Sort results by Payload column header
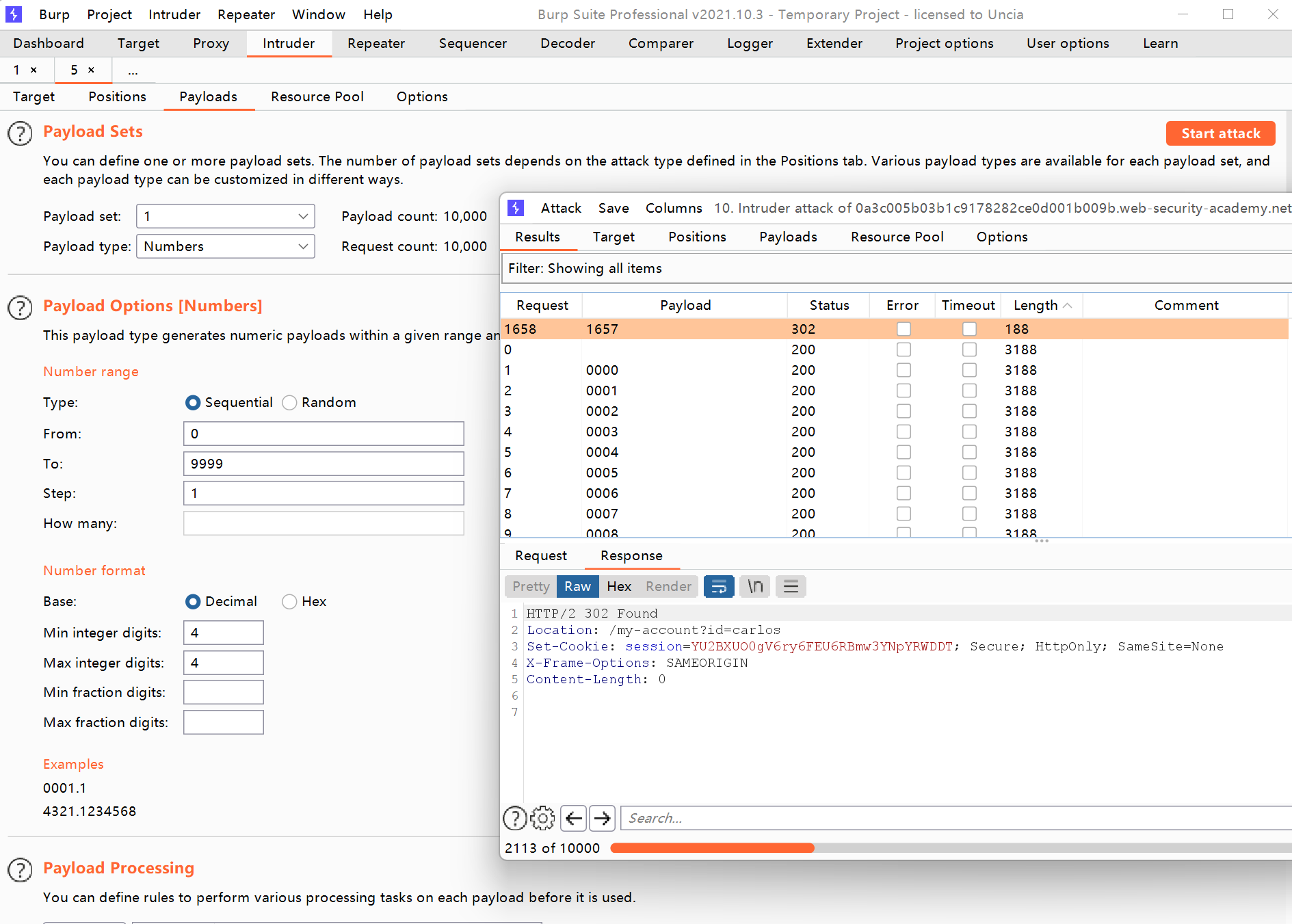 tap(685, 305)
